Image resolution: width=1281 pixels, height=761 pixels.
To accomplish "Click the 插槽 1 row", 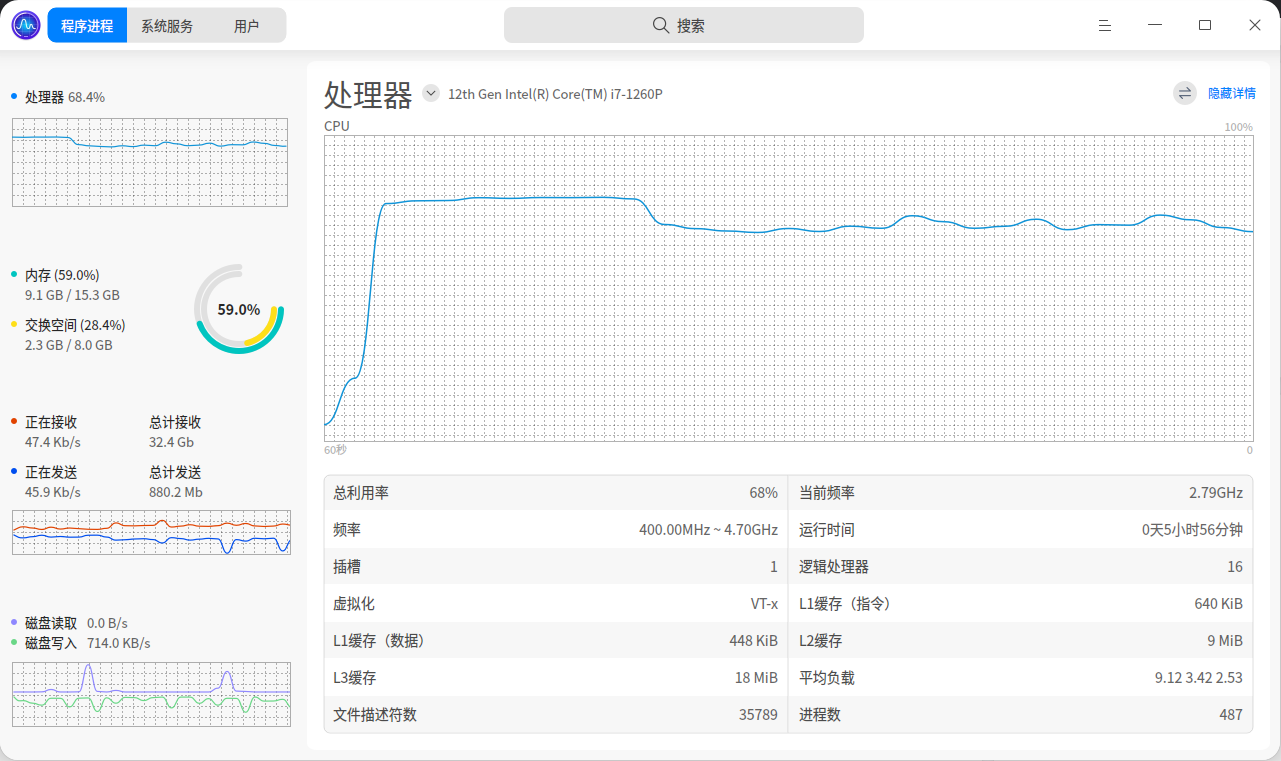I will [x=556, y=567].
